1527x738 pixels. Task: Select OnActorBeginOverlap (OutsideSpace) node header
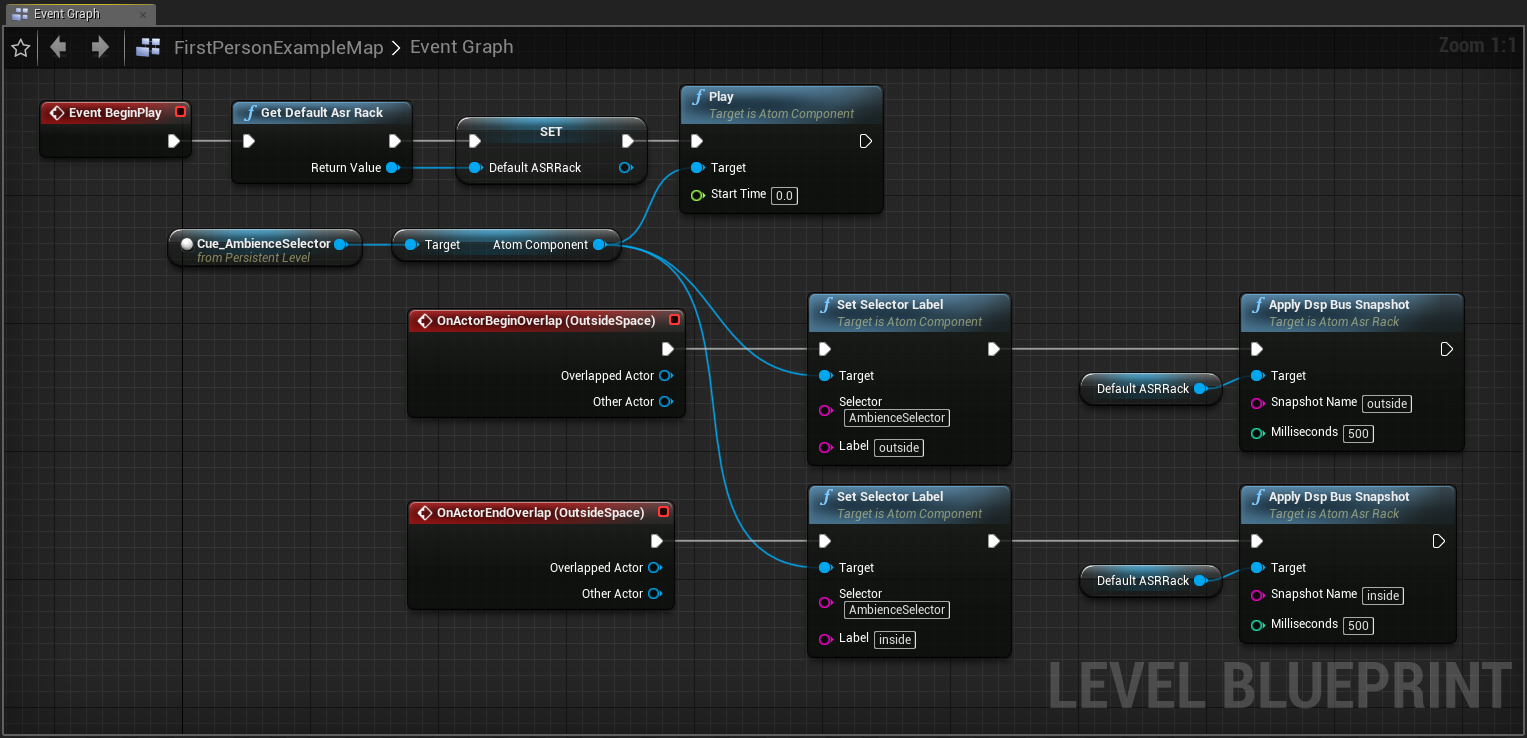pos(547,321)
